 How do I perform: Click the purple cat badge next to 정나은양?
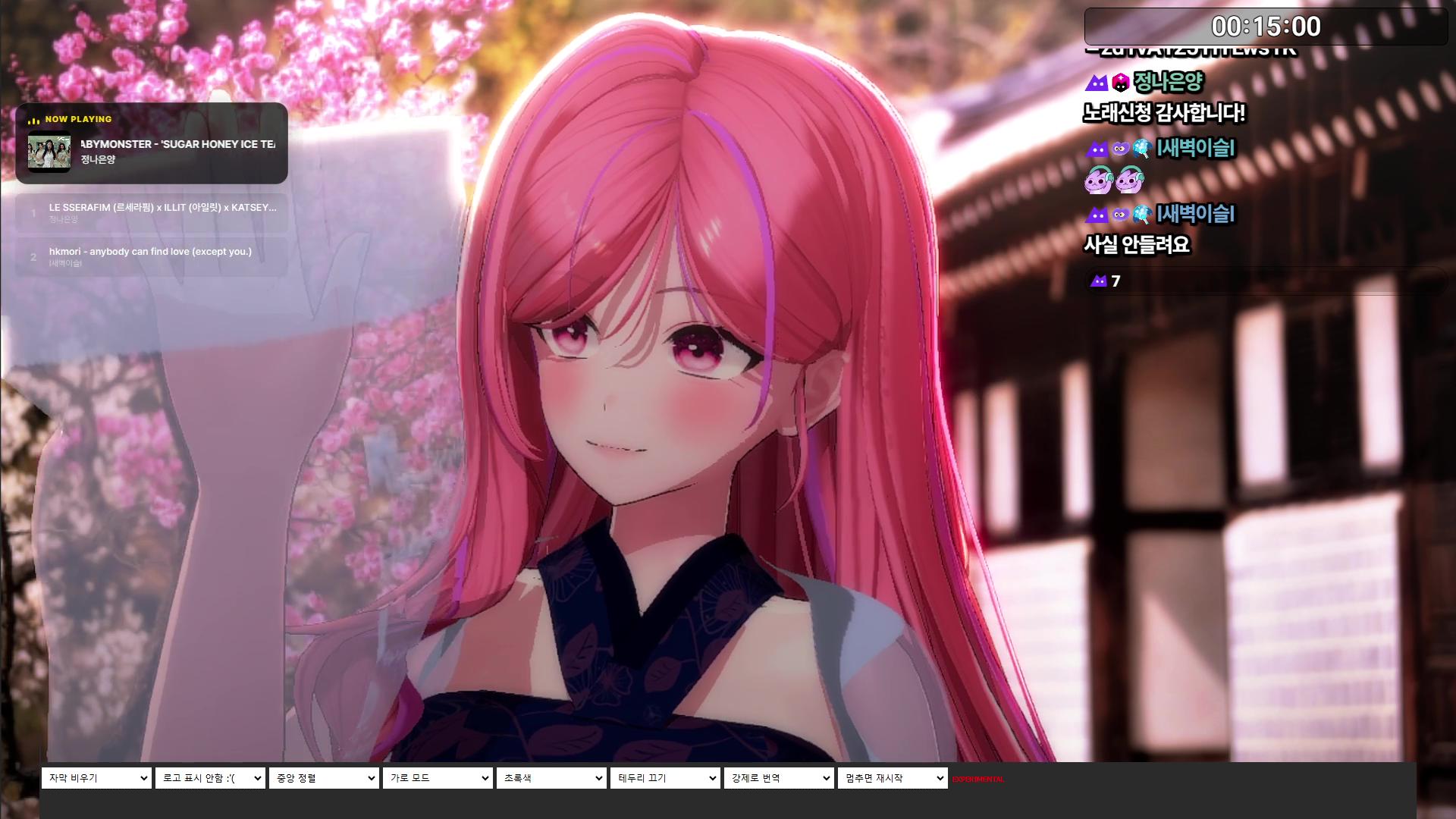coord(1097,83)
